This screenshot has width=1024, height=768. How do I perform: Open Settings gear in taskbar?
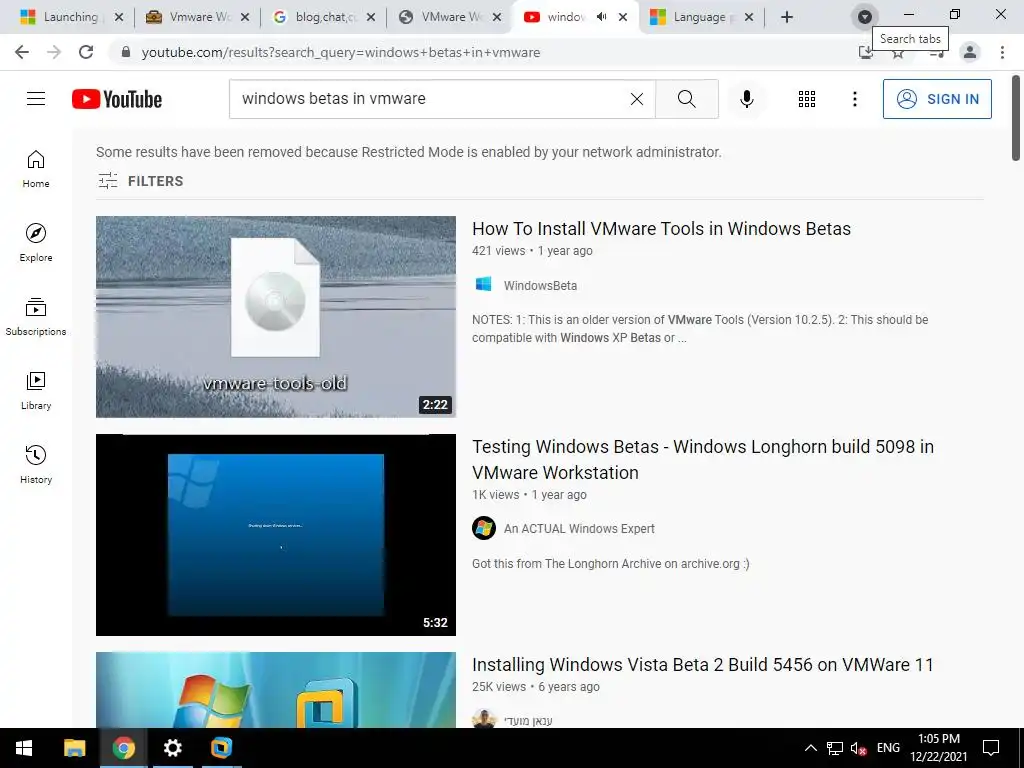click(x=172, y=748)
